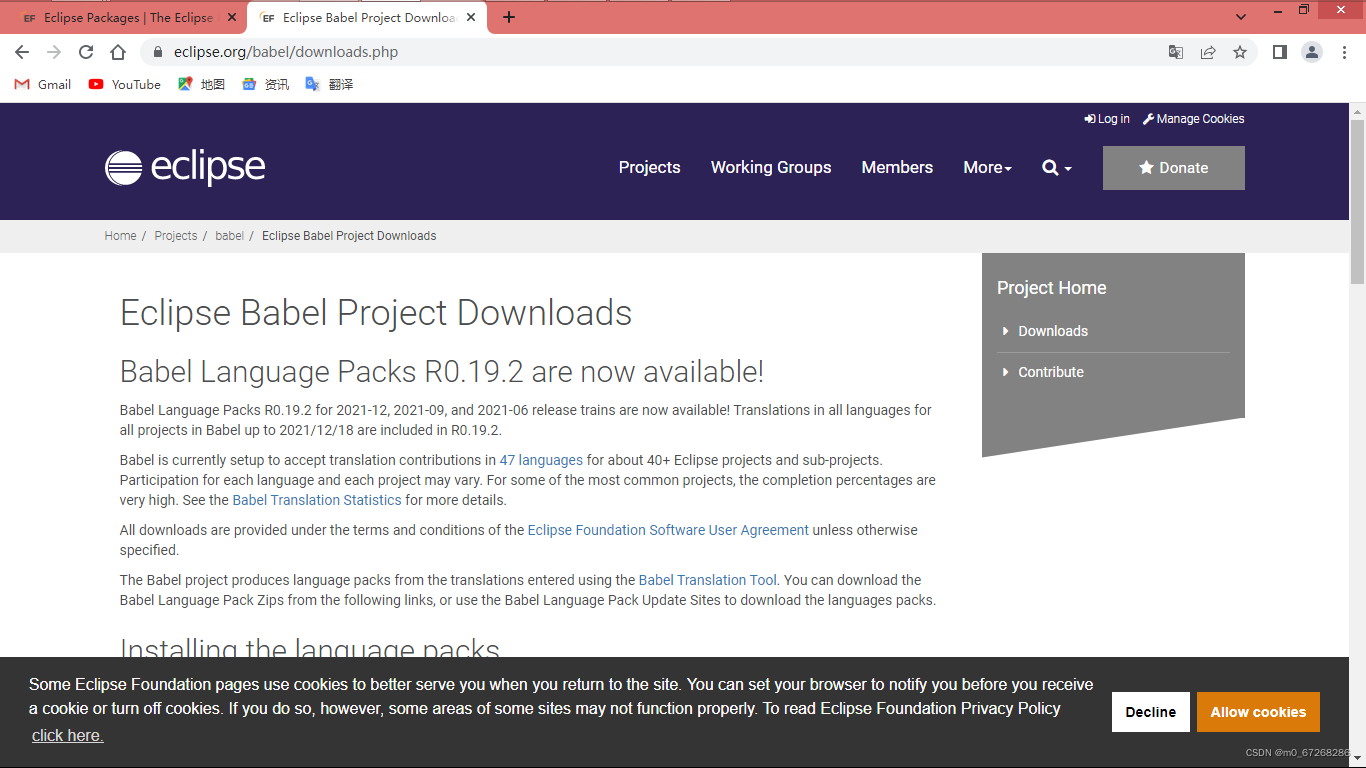The width and height of the screenshot is (1366, 768).
Task: Decline cookies
Action: (1151, 712)
